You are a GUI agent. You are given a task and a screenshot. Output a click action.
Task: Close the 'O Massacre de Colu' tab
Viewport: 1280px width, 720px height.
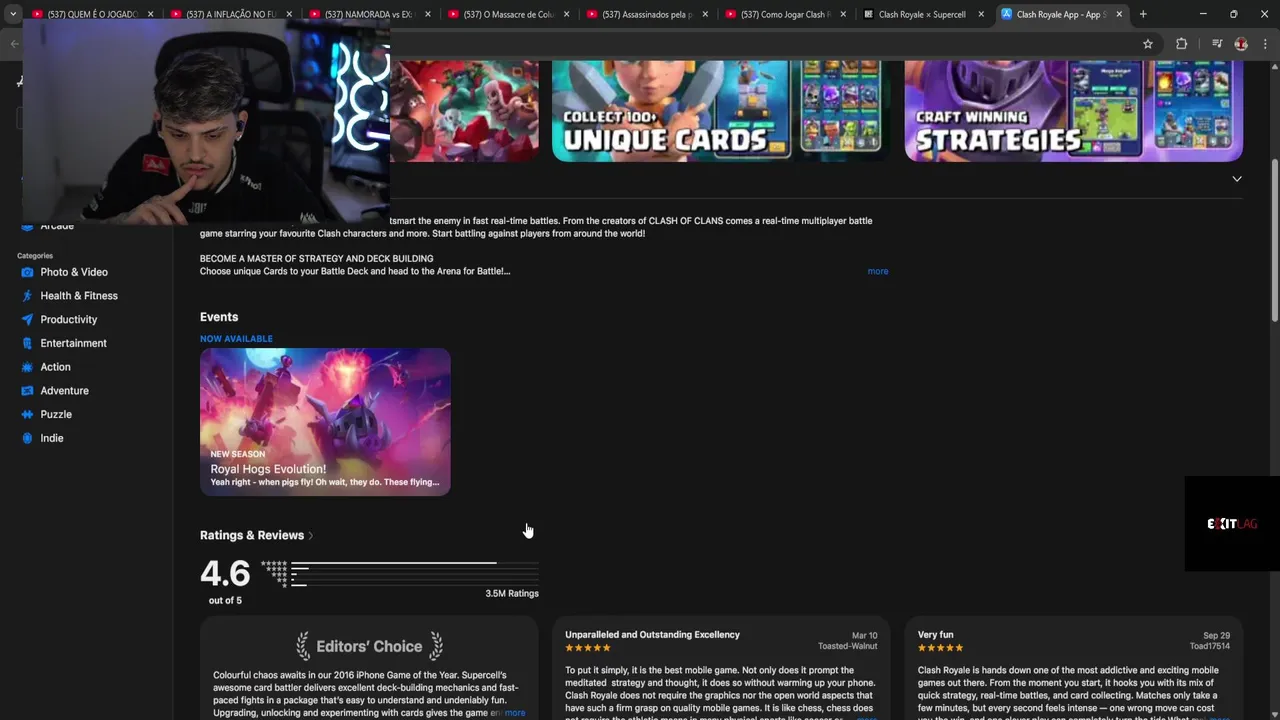pos(566,14)
